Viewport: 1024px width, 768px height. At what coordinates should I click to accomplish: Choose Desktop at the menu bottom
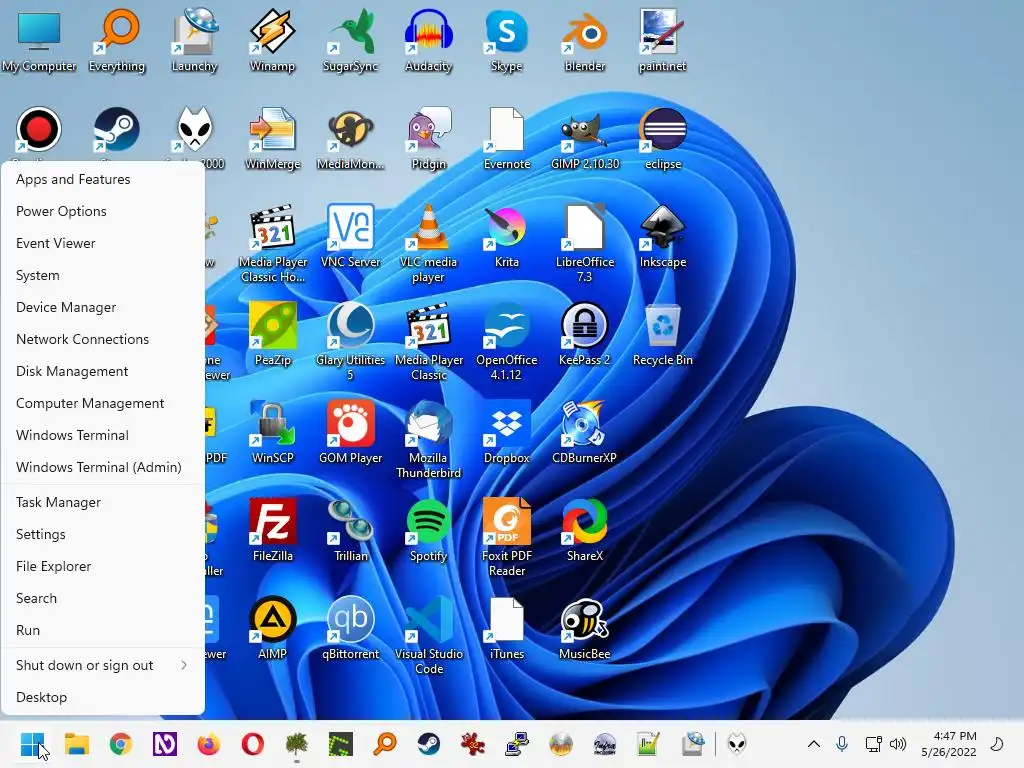click(x=103, y=697)
